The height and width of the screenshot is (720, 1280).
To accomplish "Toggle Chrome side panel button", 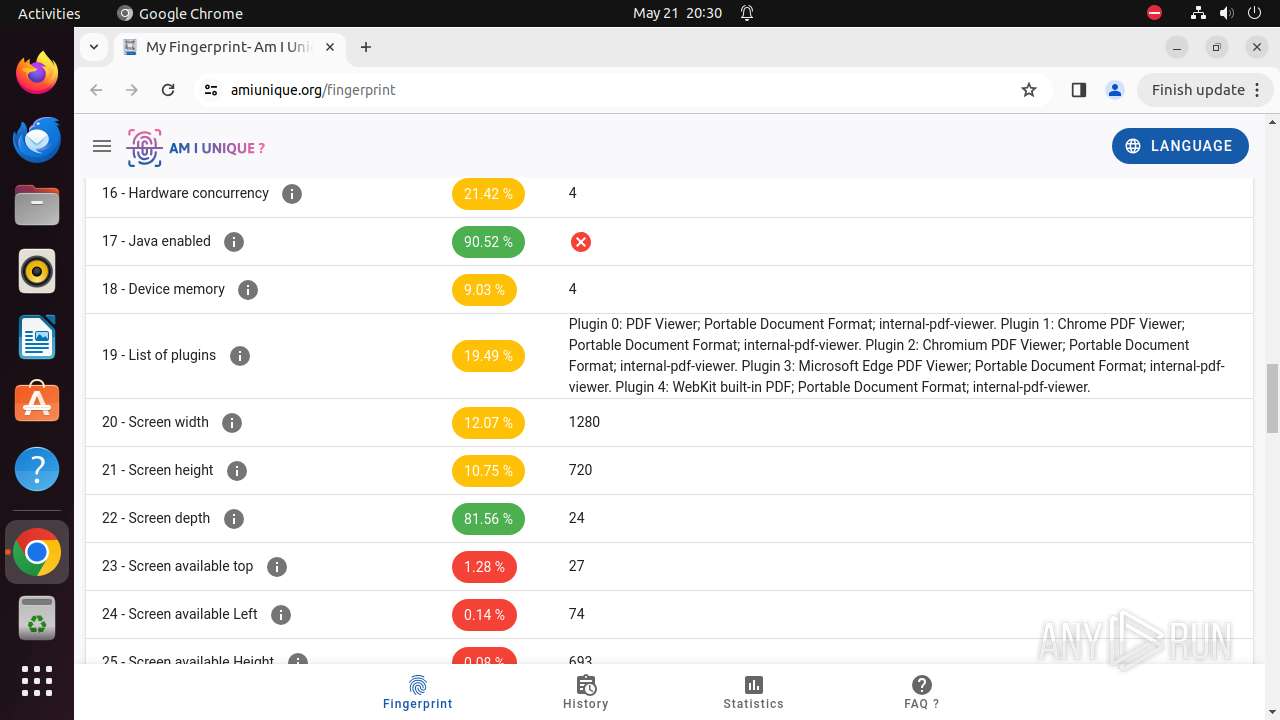I will pos(1078,90).
